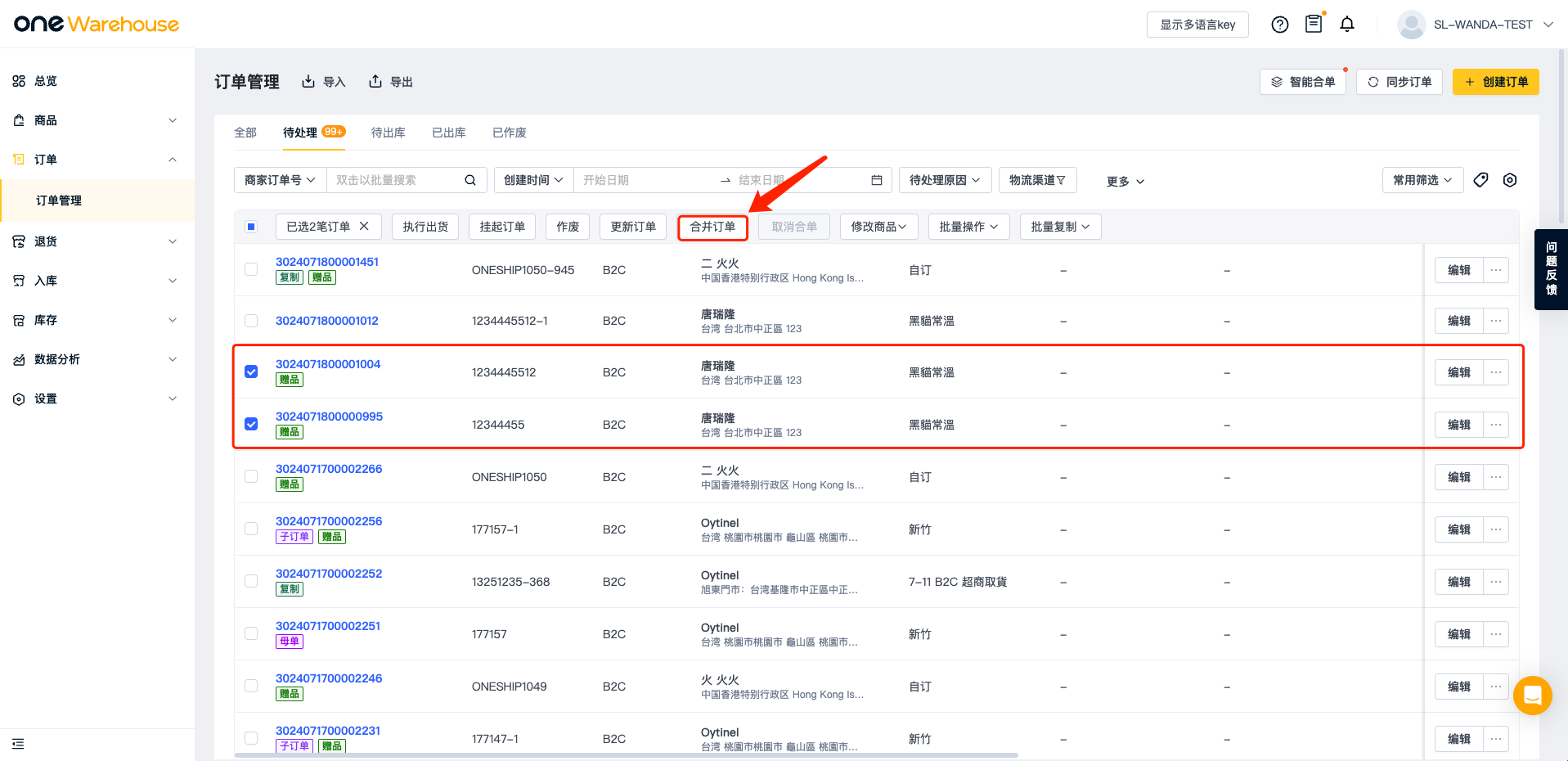This screenshot has height=761, width=1568.
Task: Check the box for order 3024071800001012
Action: 251,321
